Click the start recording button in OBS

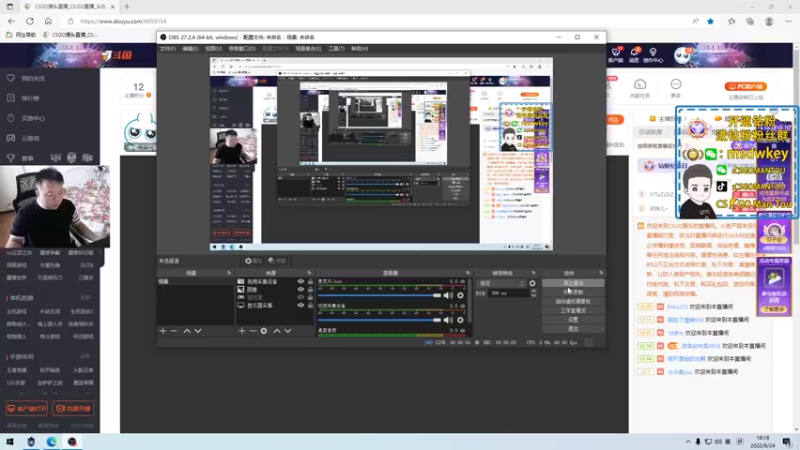pyautogui.click(x=573, y=292)
